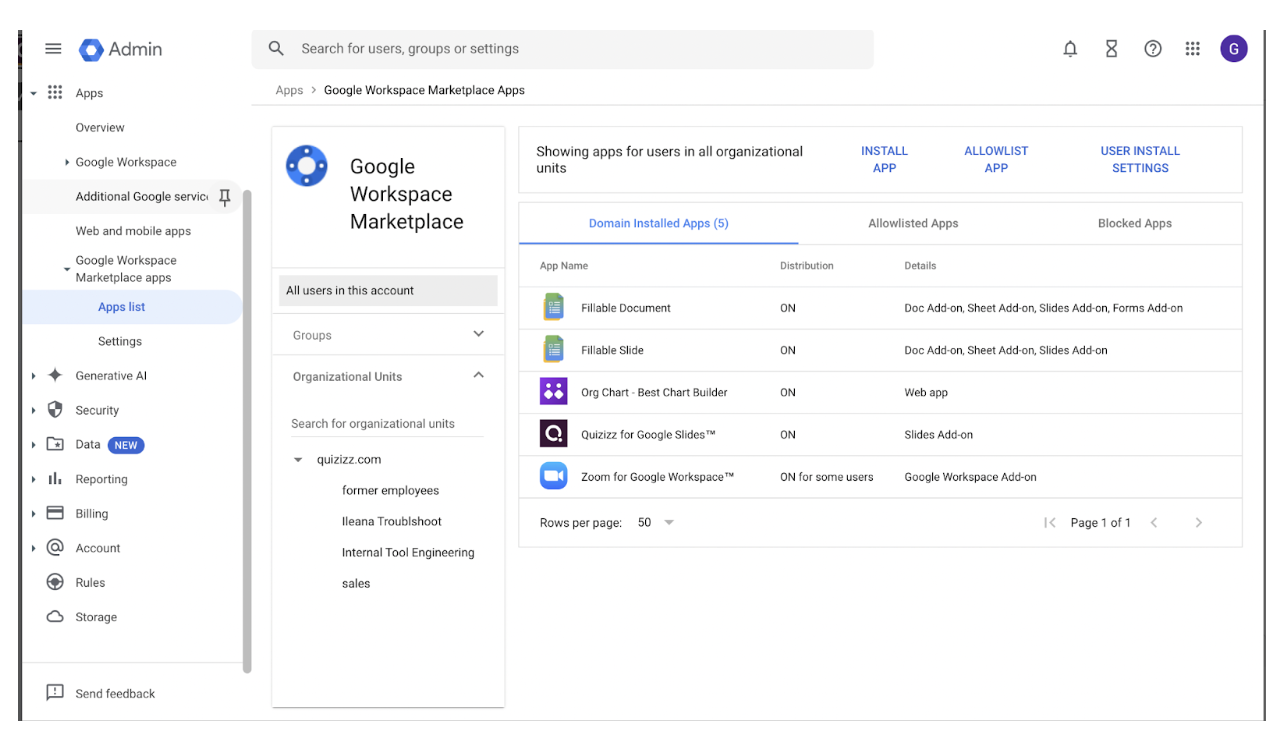Click the Generative AI sparkle icon
Image resolution: width=1284 pixels, height=738 pixels.
[x=56, y=375]
